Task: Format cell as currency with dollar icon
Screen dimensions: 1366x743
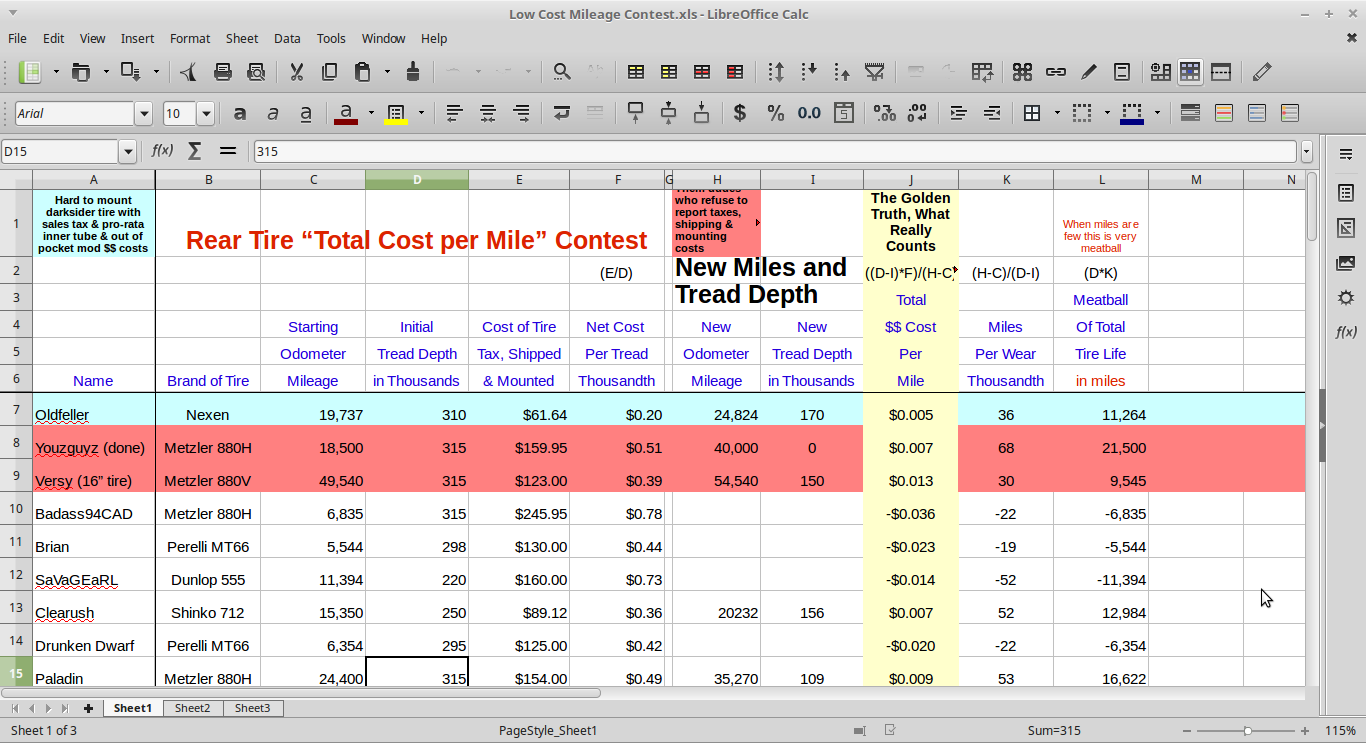Action: click(740, 113)
